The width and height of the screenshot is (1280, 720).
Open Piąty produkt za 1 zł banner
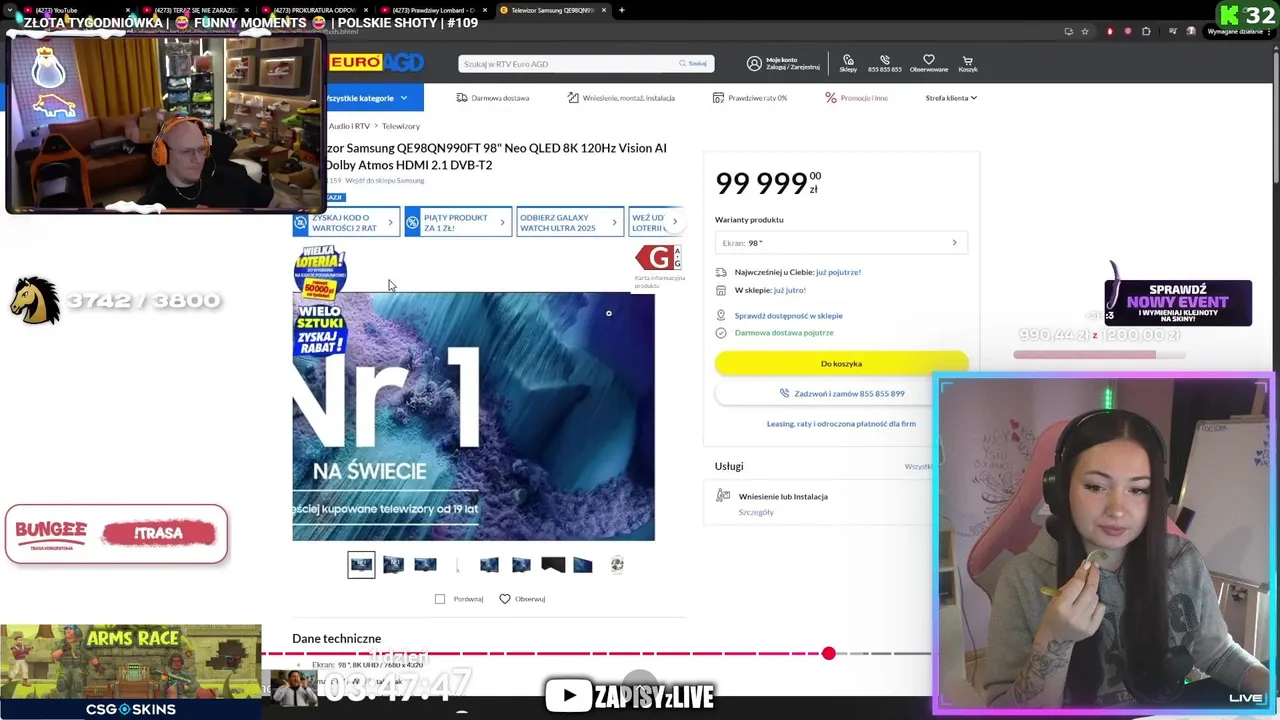458,222
